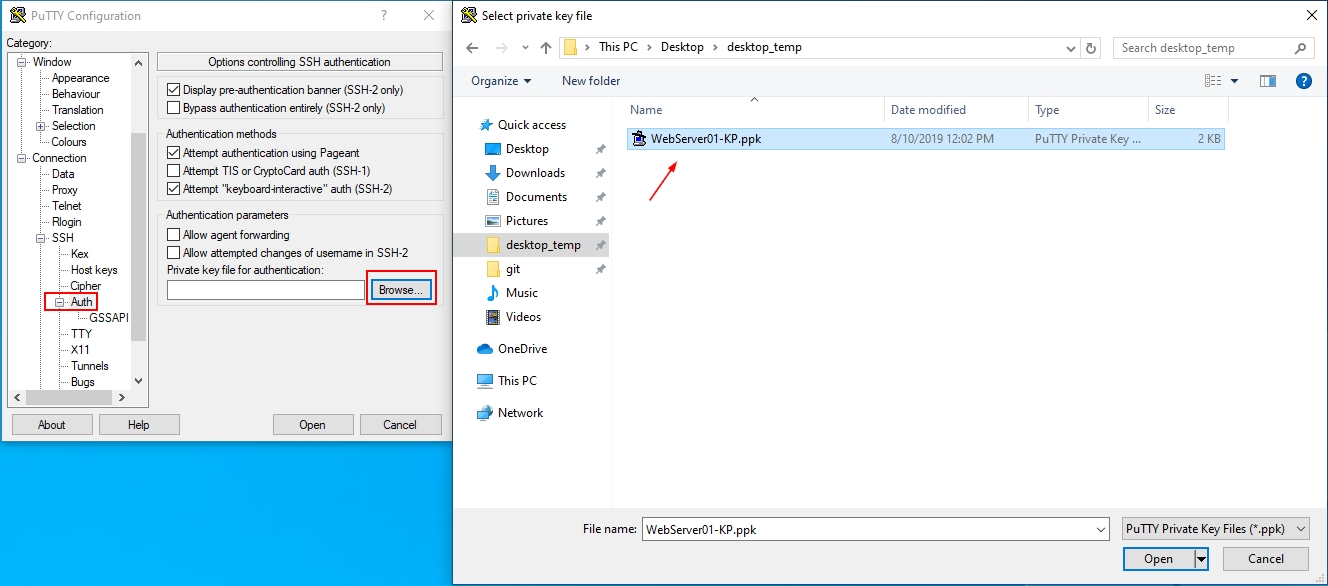Toggle Attempt keyboard-interactive auth checkbox
Screen dimensions: 1328x586
click(x=174, y=189)
